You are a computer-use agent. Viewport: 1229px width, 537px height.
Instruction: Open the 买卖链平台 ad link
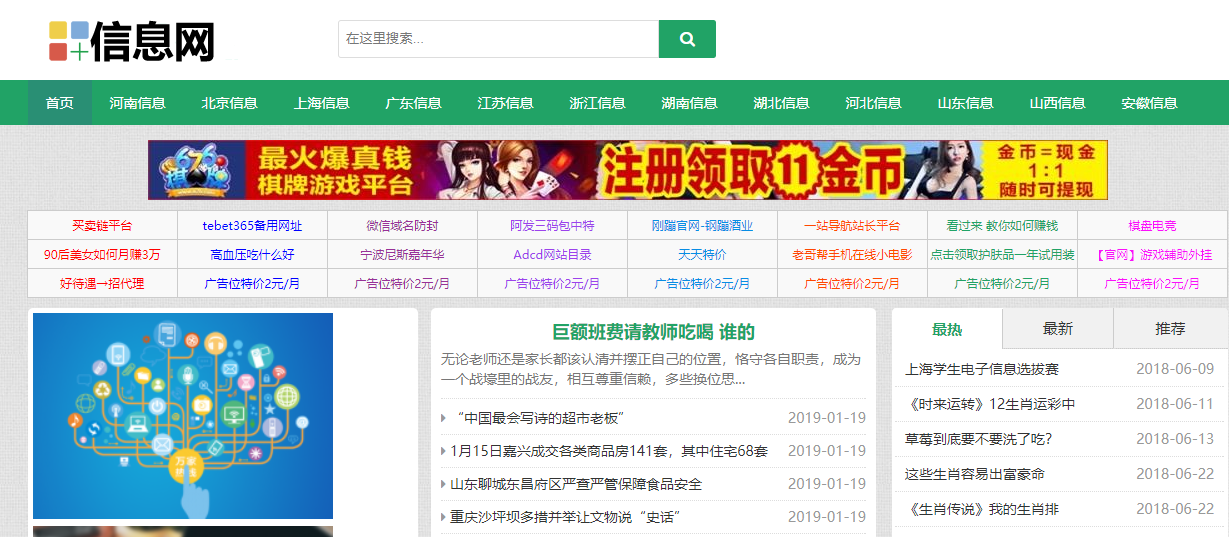click(102, 226)
